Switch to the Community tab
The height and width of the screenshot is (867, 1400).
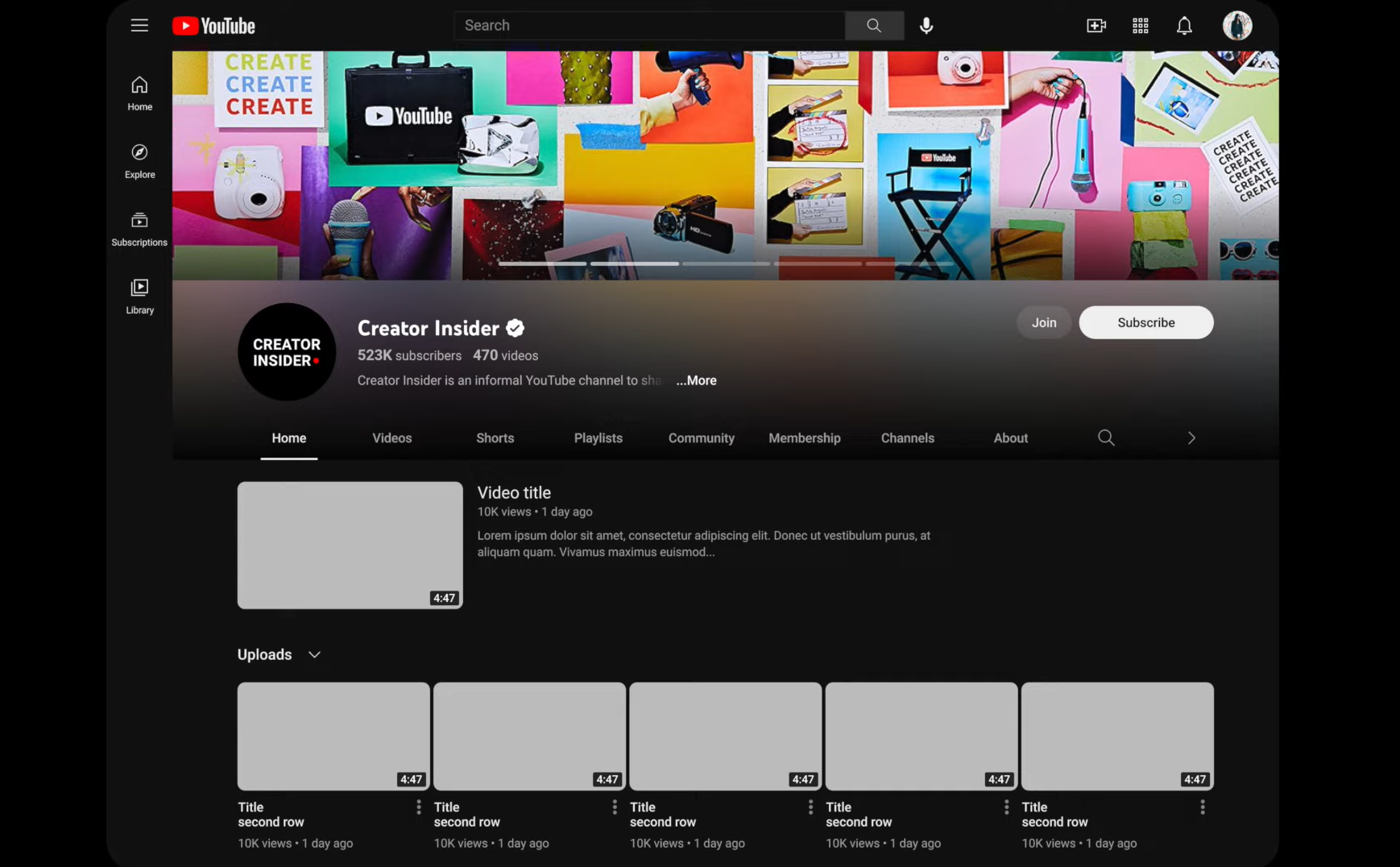[702, 438]
